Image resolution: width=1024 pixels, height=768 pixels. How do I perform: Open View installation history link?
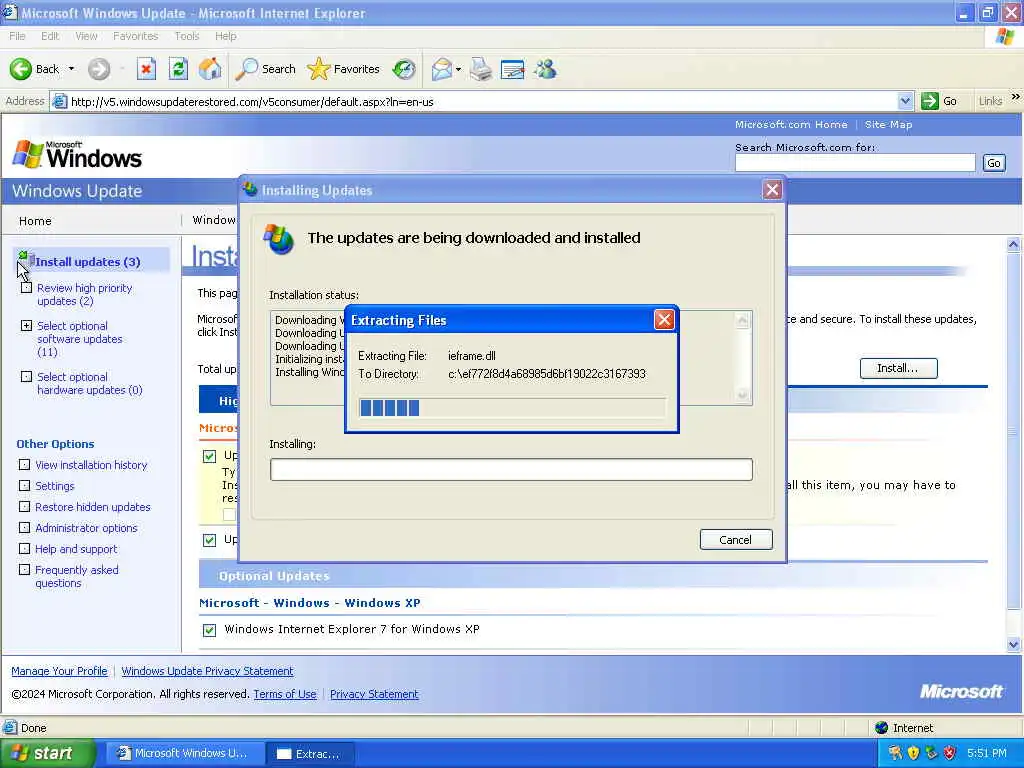[91, 465]
